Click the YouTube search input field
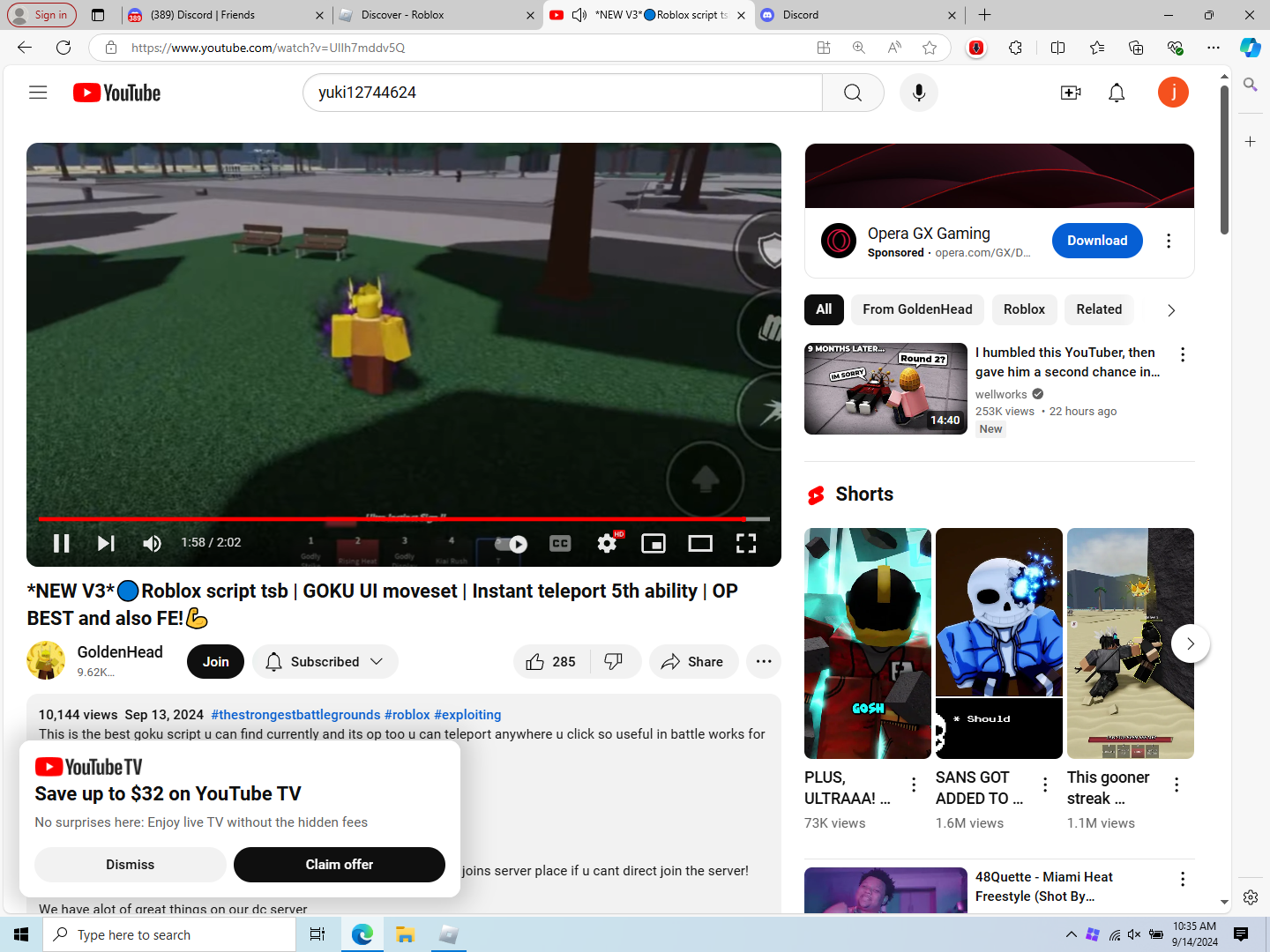This screenshot has width=1270, height=952. click(x=563, y=93)
